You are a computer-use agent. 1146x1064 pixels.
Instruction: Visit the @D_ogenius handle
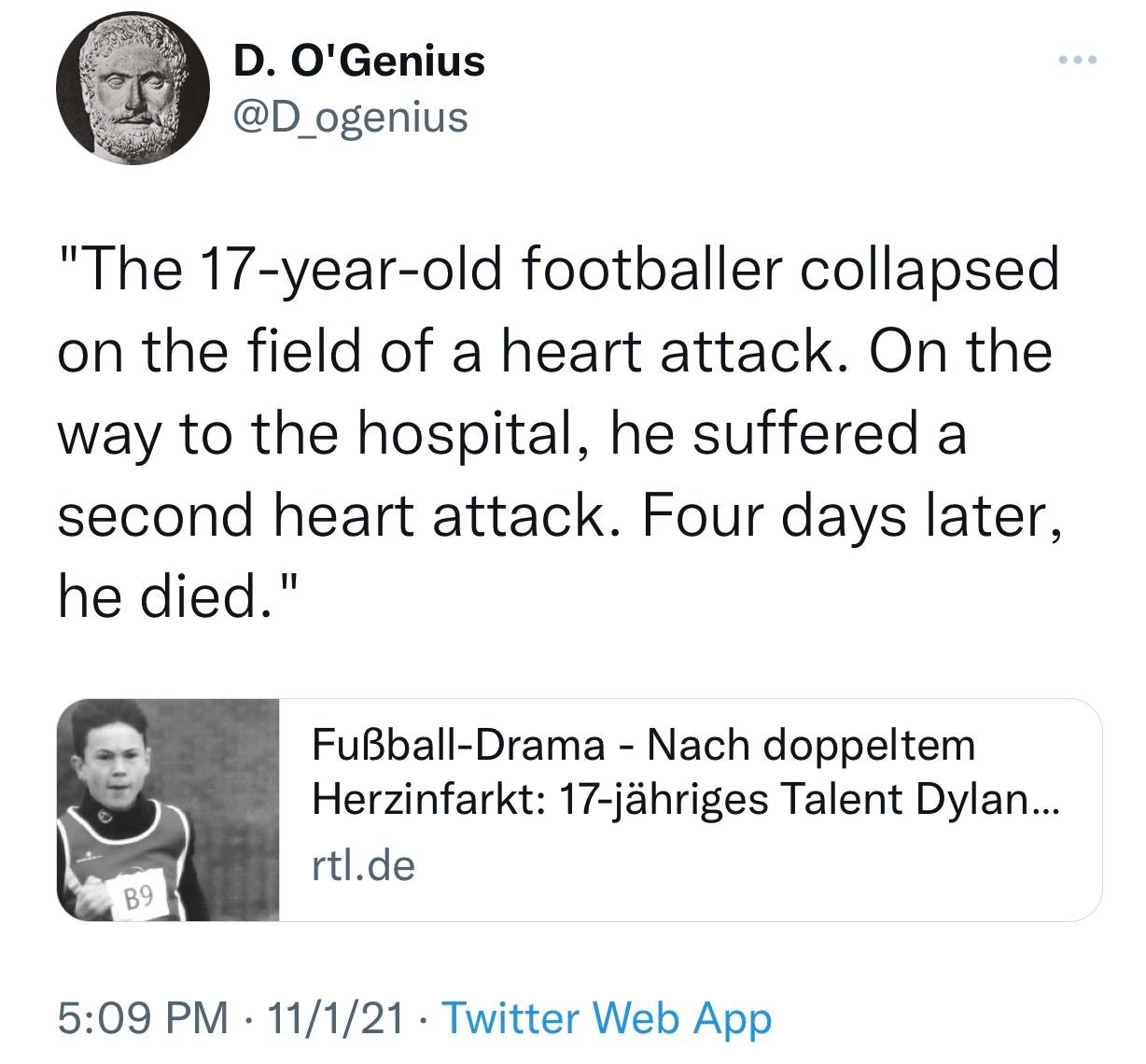[x=350, y=118]
